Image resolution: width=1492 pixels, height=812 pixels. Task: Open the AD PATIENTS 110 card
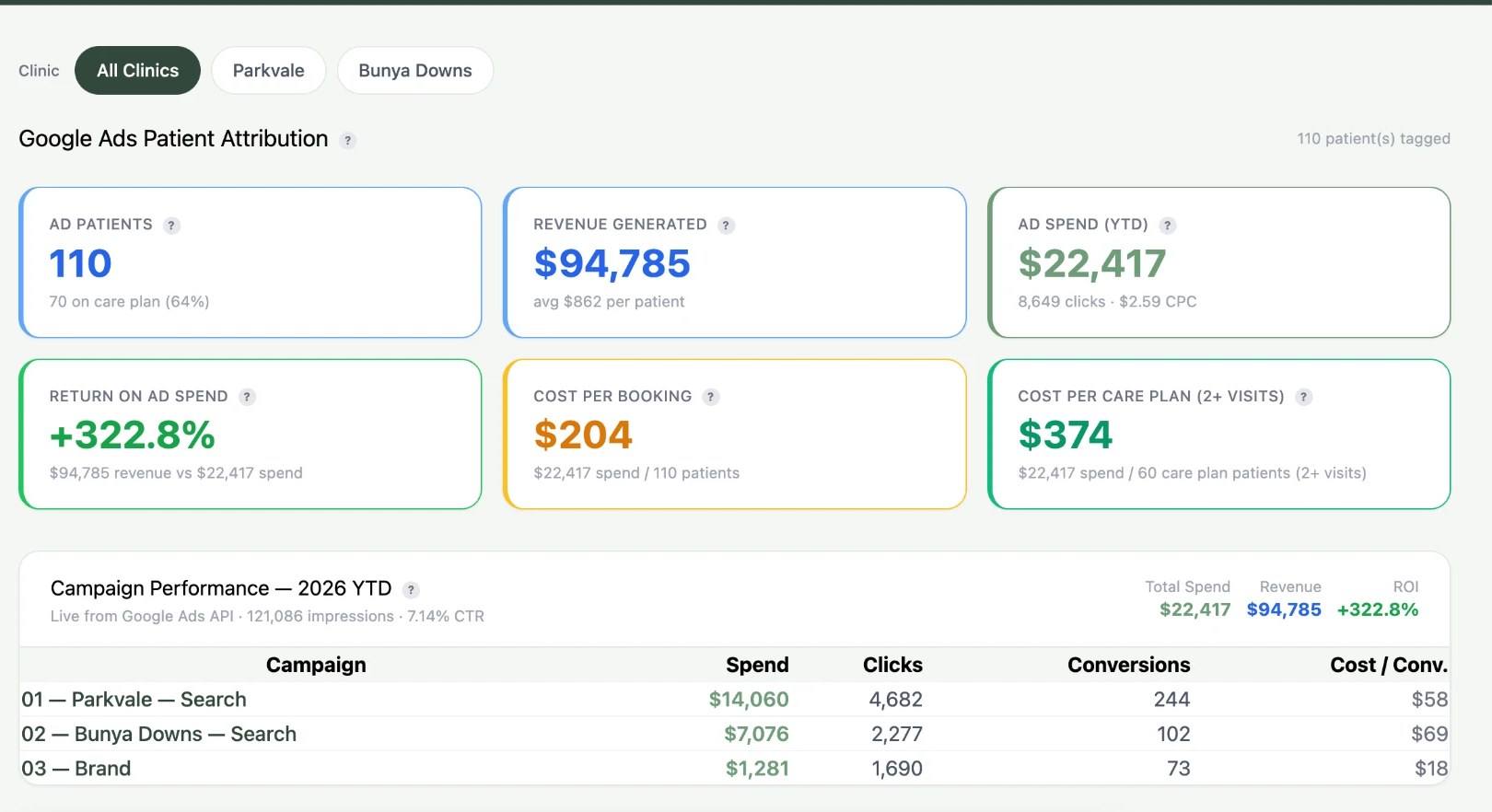[250, 262]
